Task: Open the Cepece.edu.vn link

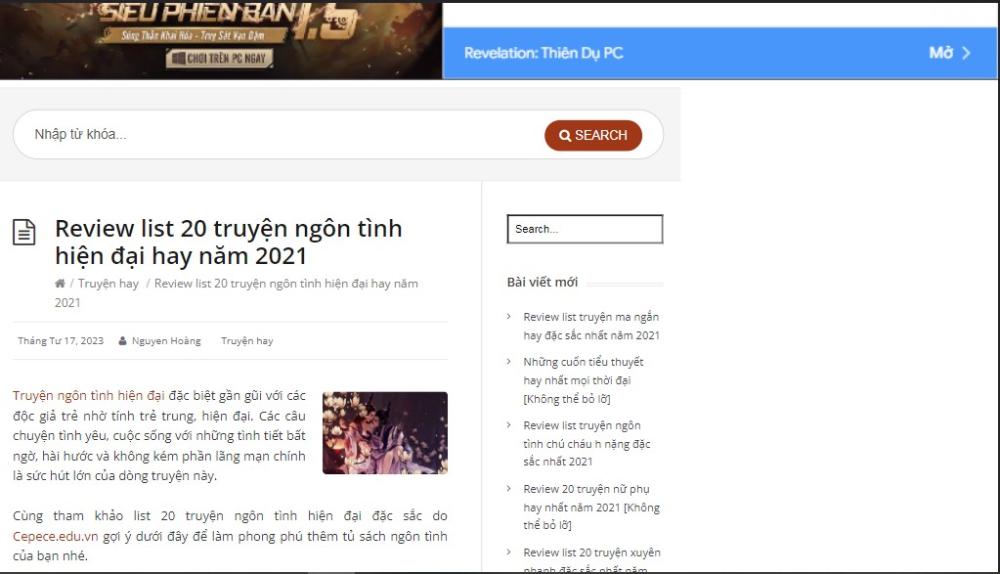Action: [x=55, y=536]
